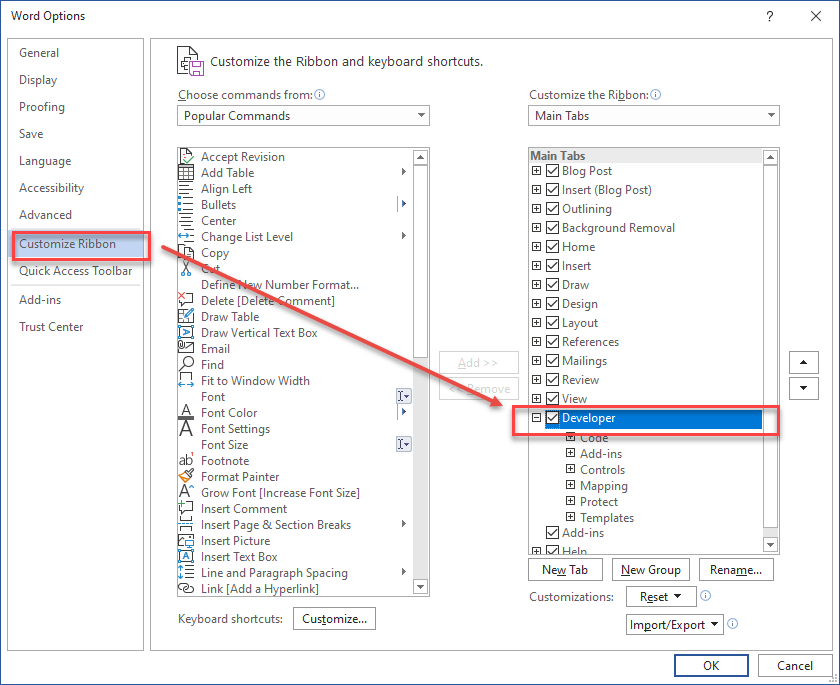Open the Choose commands from dropdown

(303, 116)
